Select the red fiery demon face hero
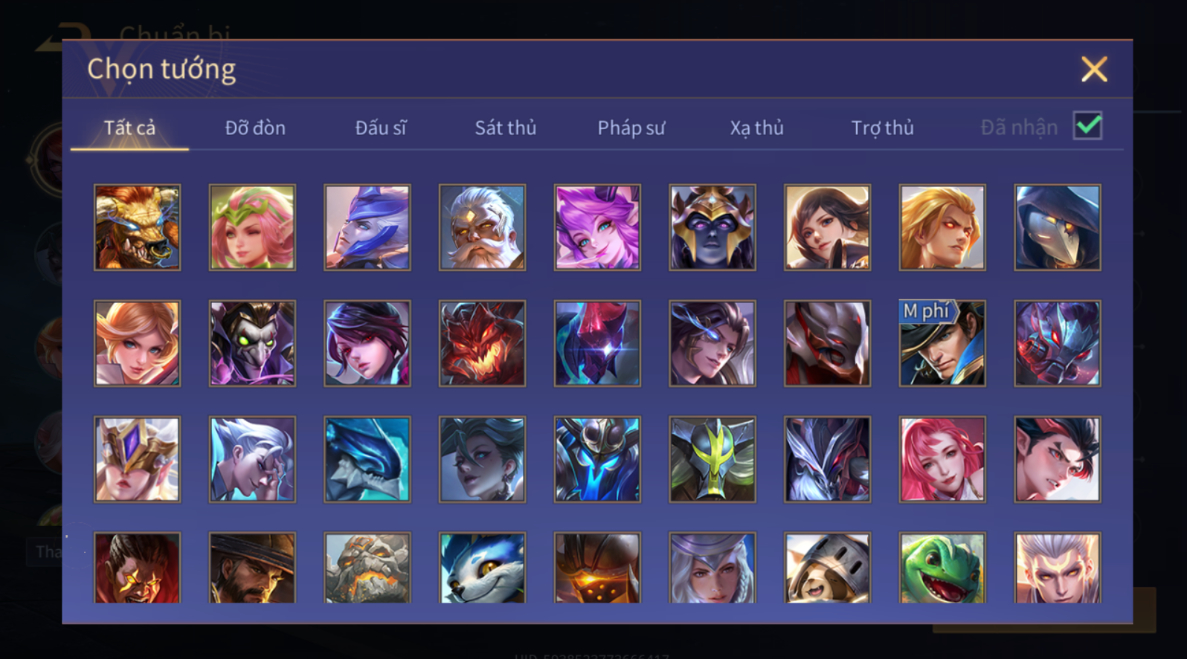1187x659 pixels. 482,343
